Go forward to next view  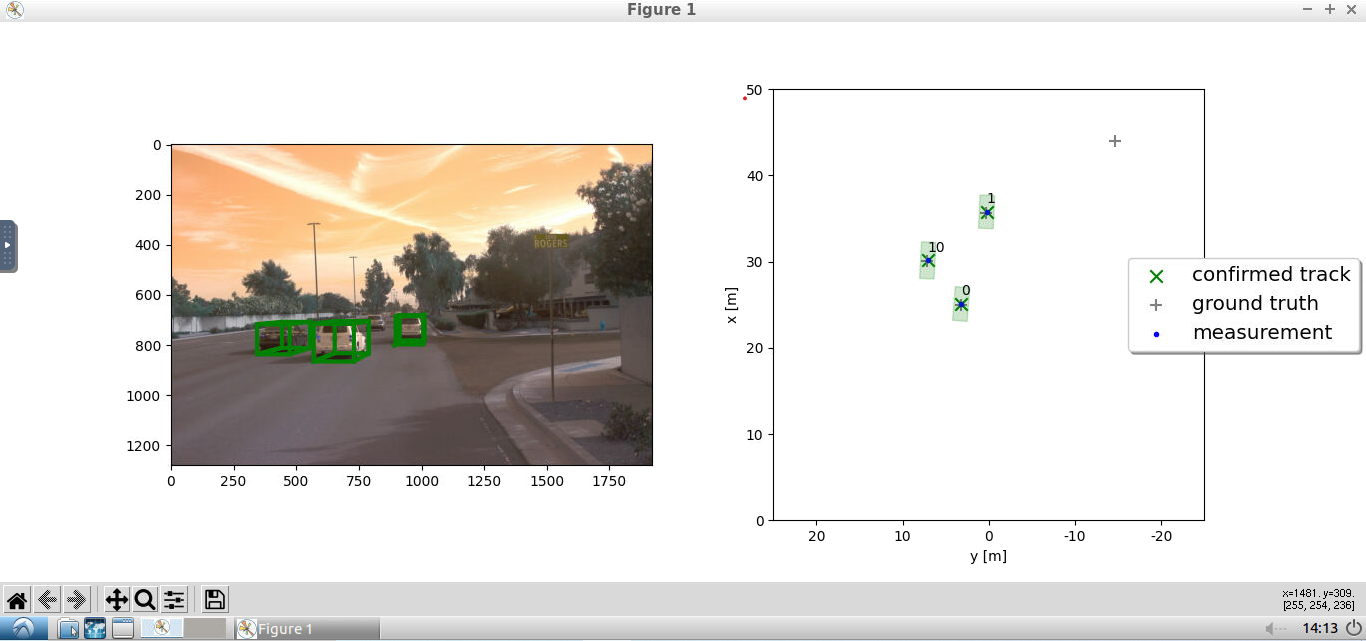(x=77, y=599)
